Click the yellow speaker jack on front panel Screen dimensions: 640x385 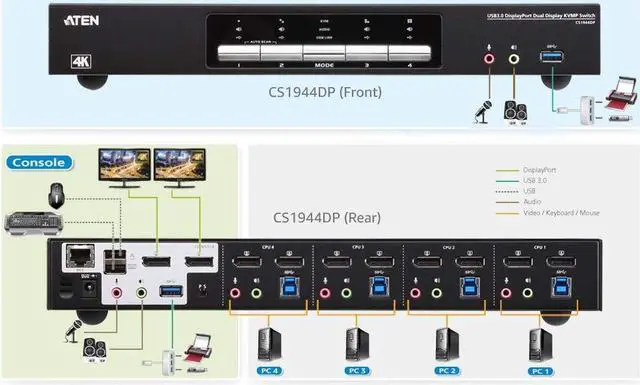(514, 59)
